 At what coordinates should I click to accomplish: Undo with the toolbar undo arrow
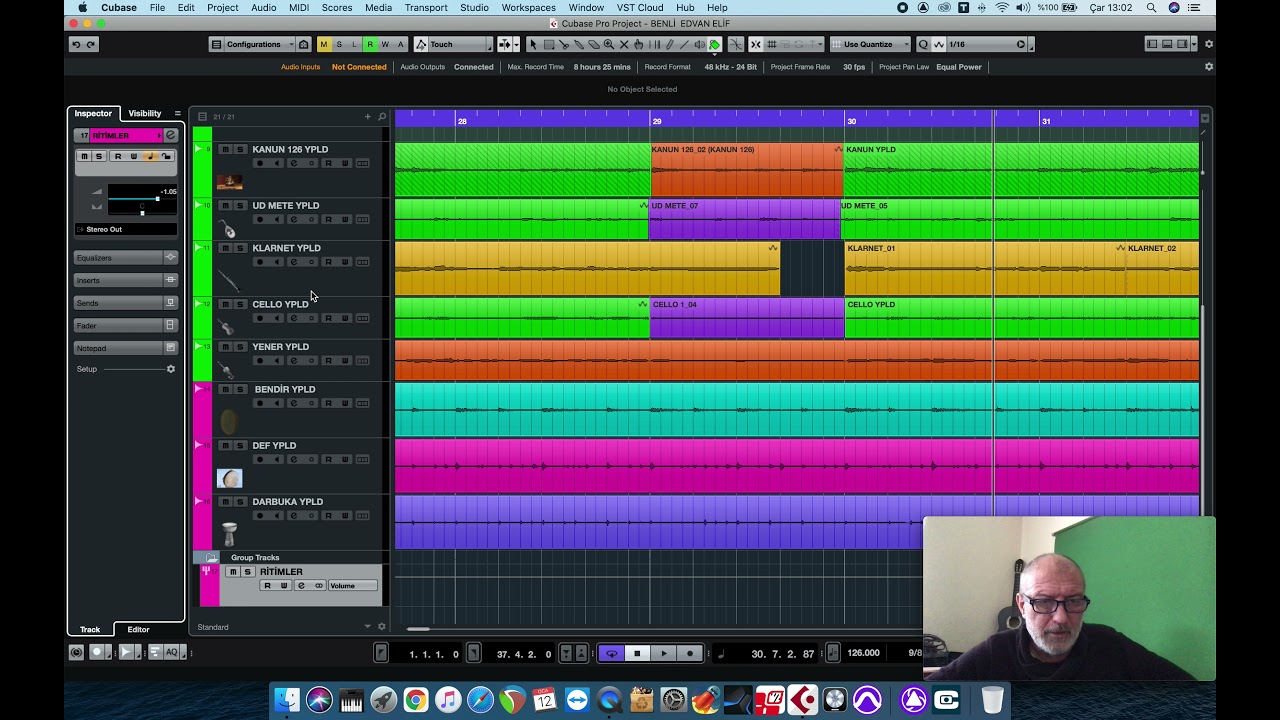pos(76,44)
